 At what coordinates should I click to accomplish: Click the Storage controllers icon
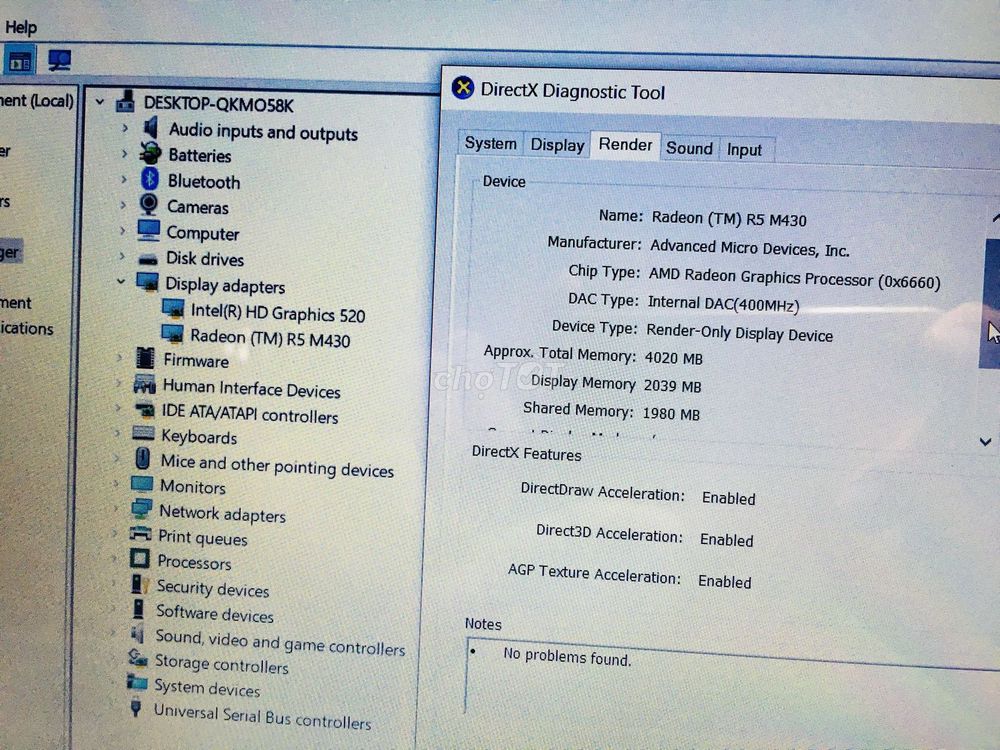click(138, 657)
